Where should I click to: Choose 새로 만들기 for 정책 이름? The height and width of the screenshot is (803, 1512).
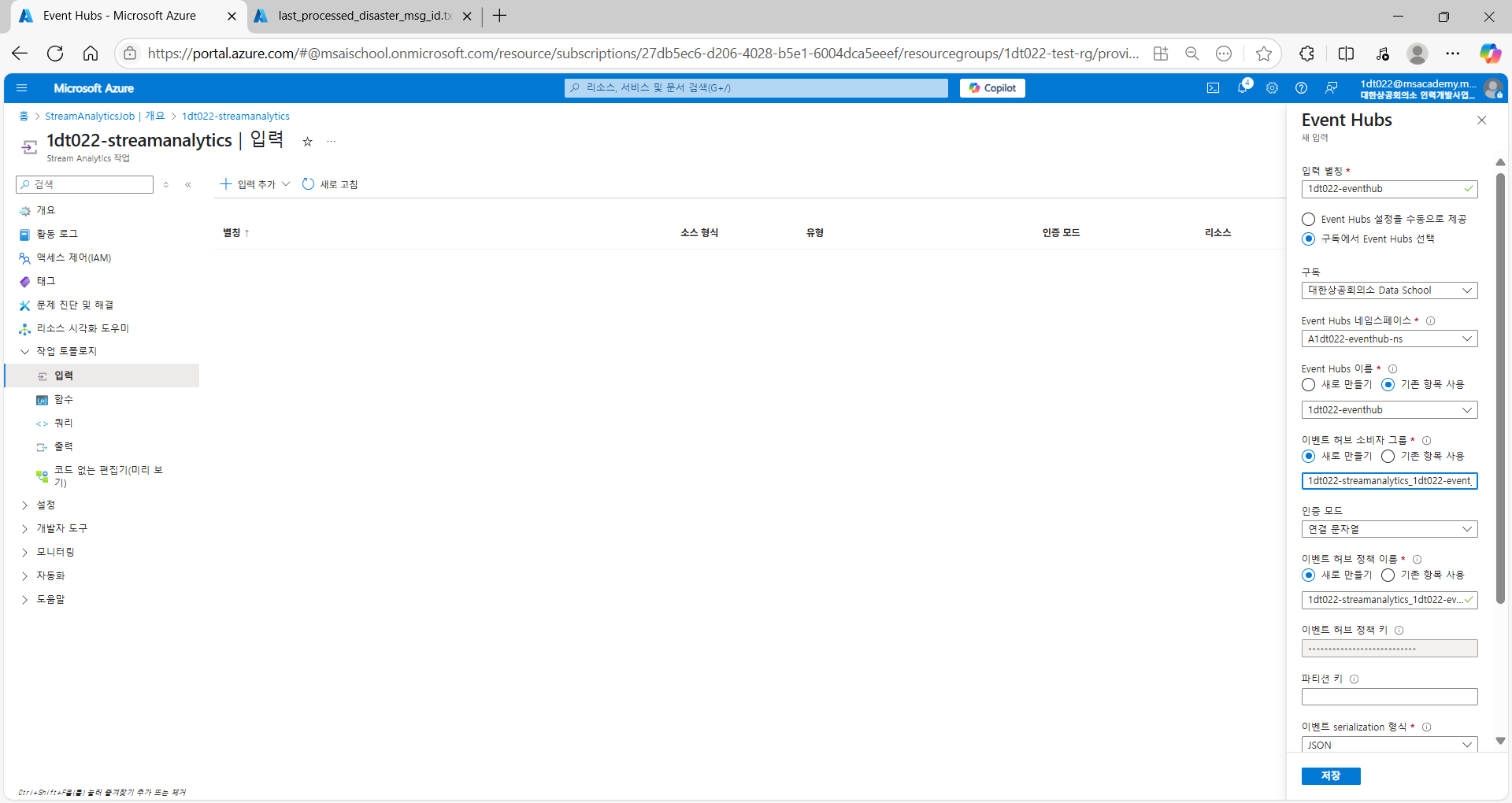pyautogui.click(x=1309, y=575)
